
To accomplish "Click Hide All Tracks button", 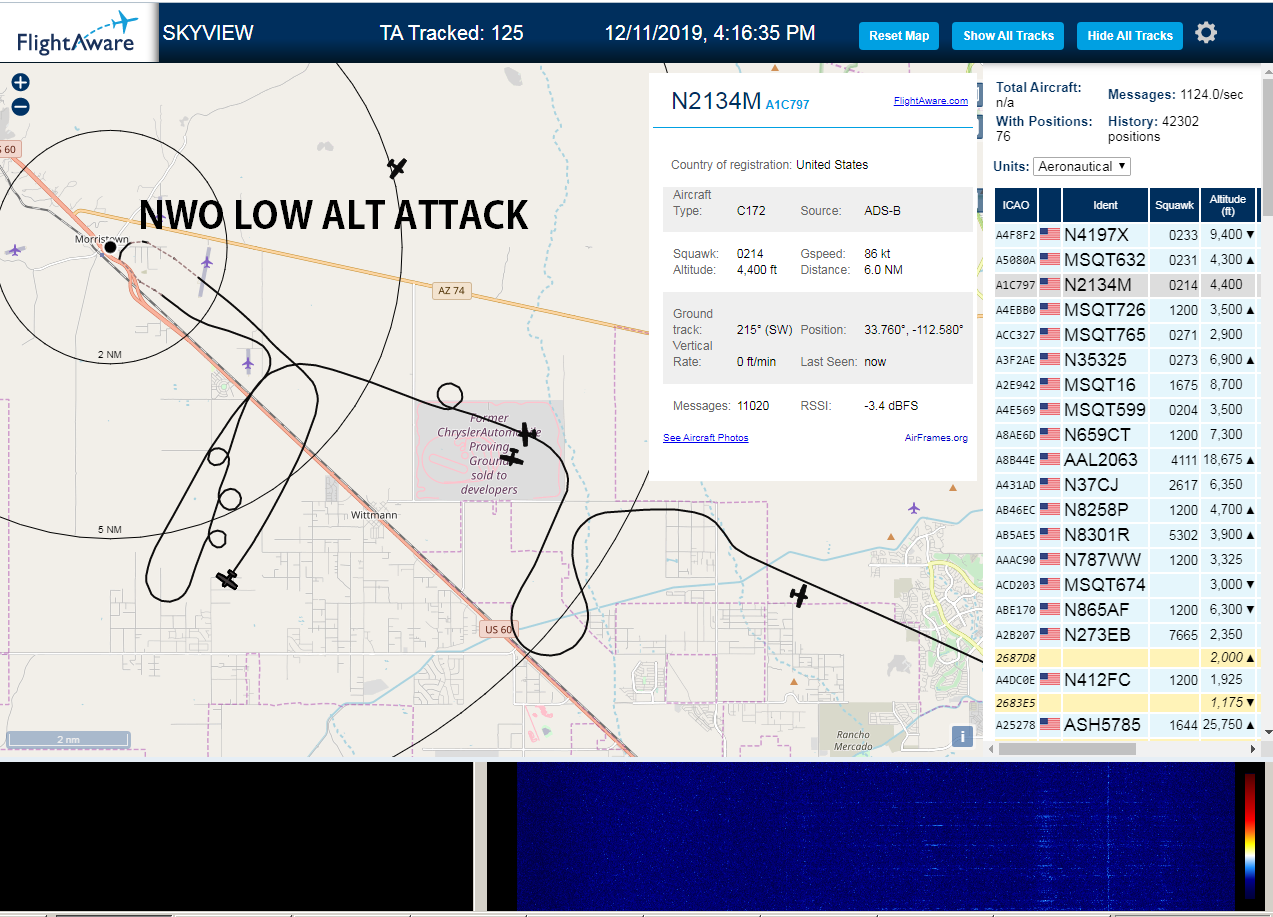I will [1130, 35].
